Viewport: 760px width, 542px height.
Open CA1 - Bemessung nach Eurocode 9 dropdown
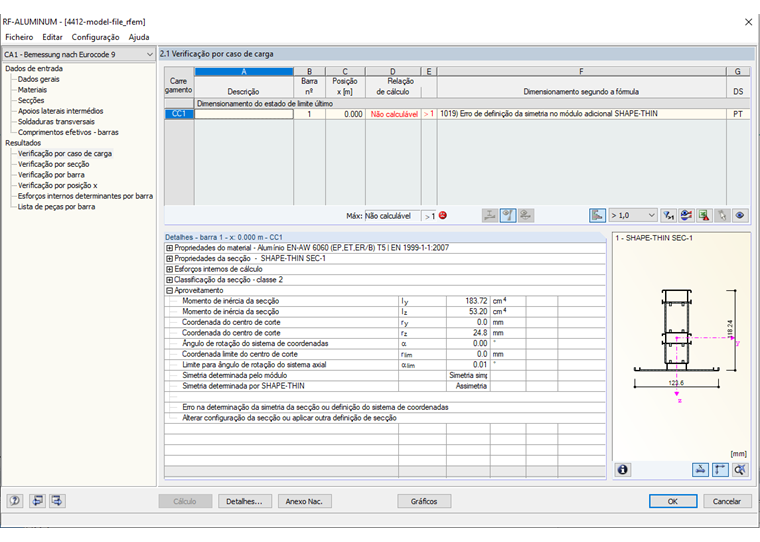78,54
